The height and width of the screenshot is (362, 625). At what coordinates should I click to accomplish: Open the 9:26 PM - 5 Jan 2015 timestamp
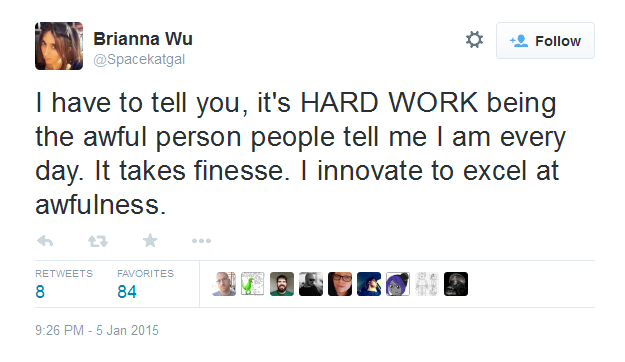pos(97,331)
